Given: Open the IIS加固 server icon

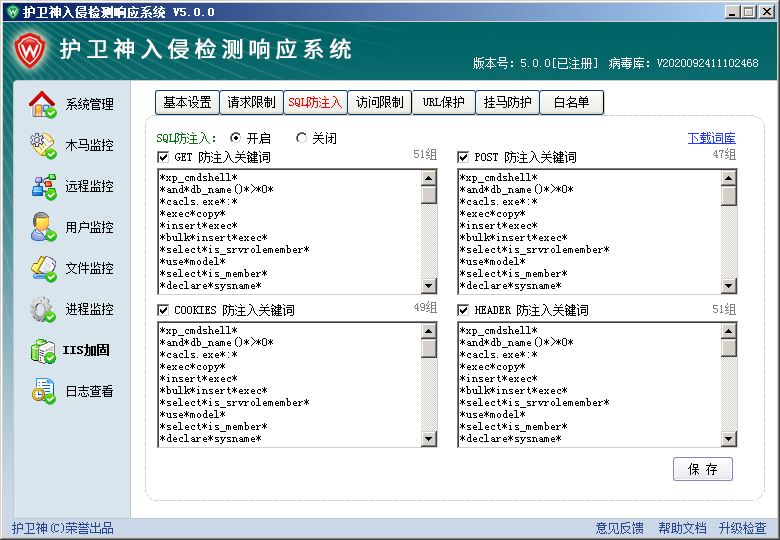Looking at the screenshot, I should coord(43,350).
